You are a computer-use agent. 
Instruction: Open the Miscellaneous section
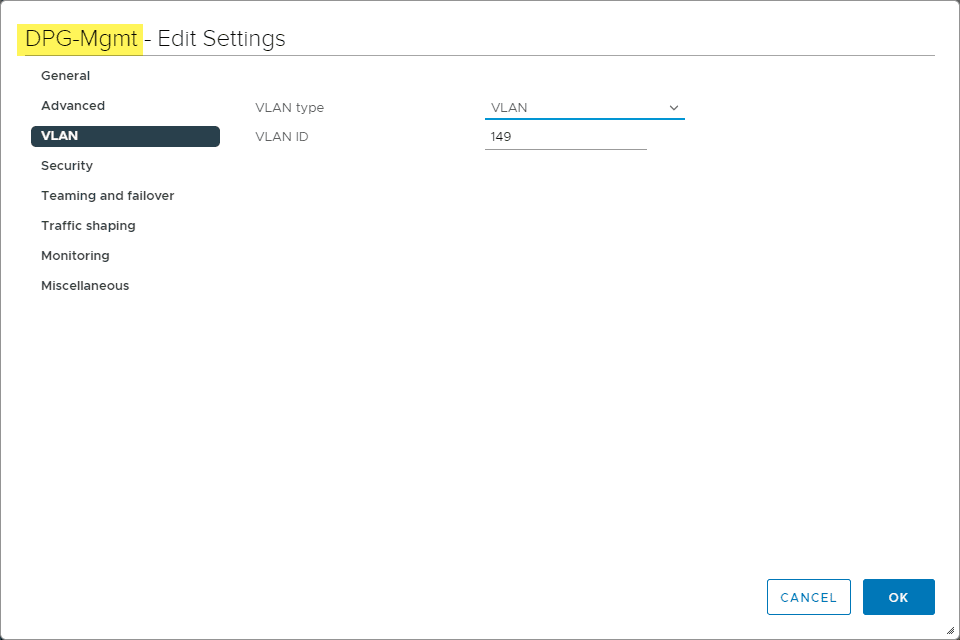click(85, 286)
